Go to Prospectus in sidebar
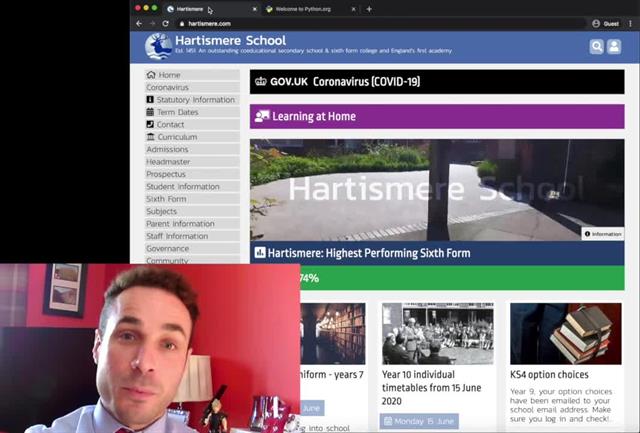Viewport: 640px width, 433px height. [192, 174]
